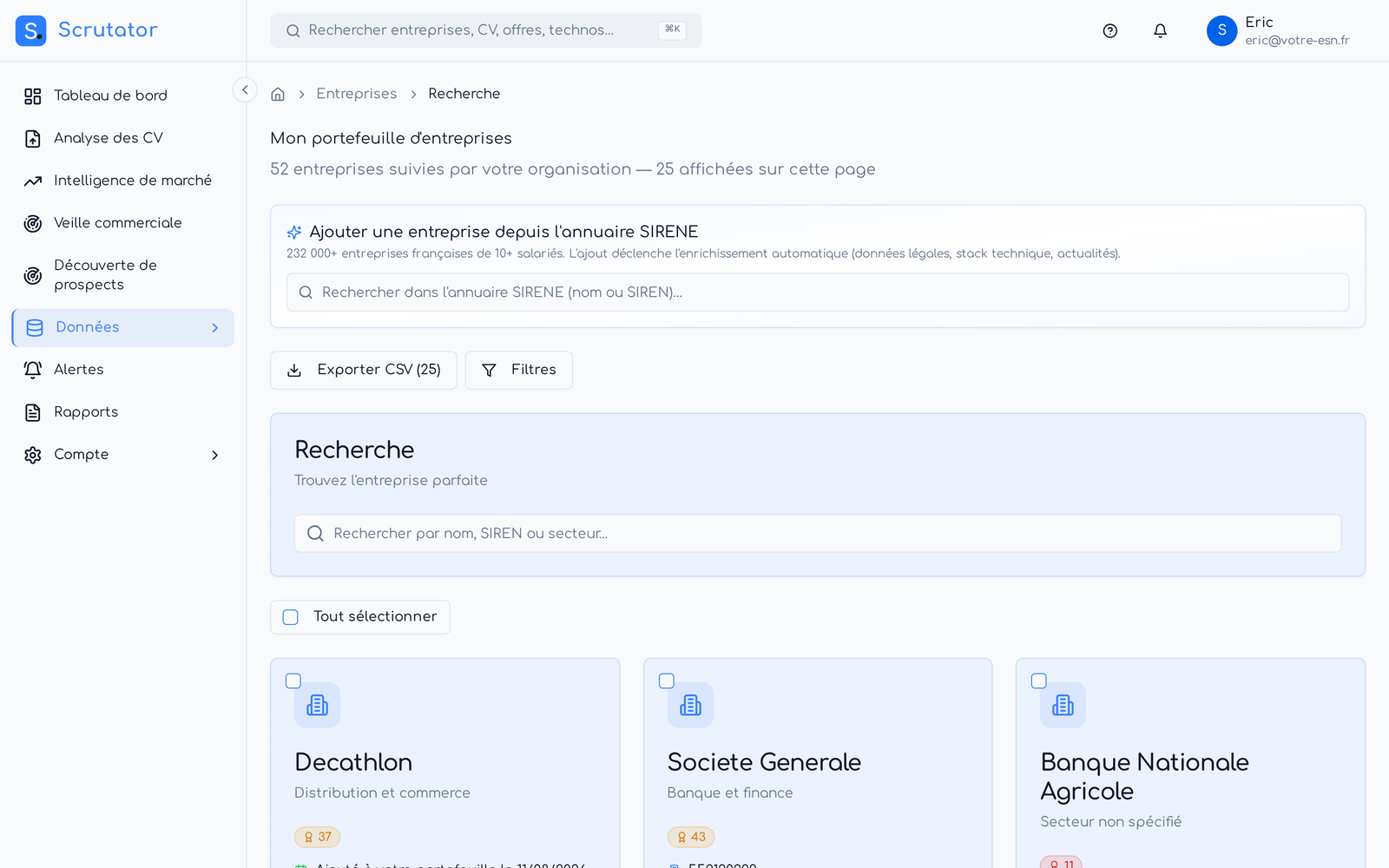
Task: Click the user avatar for Eric
Action: [x=1221, y=30]
